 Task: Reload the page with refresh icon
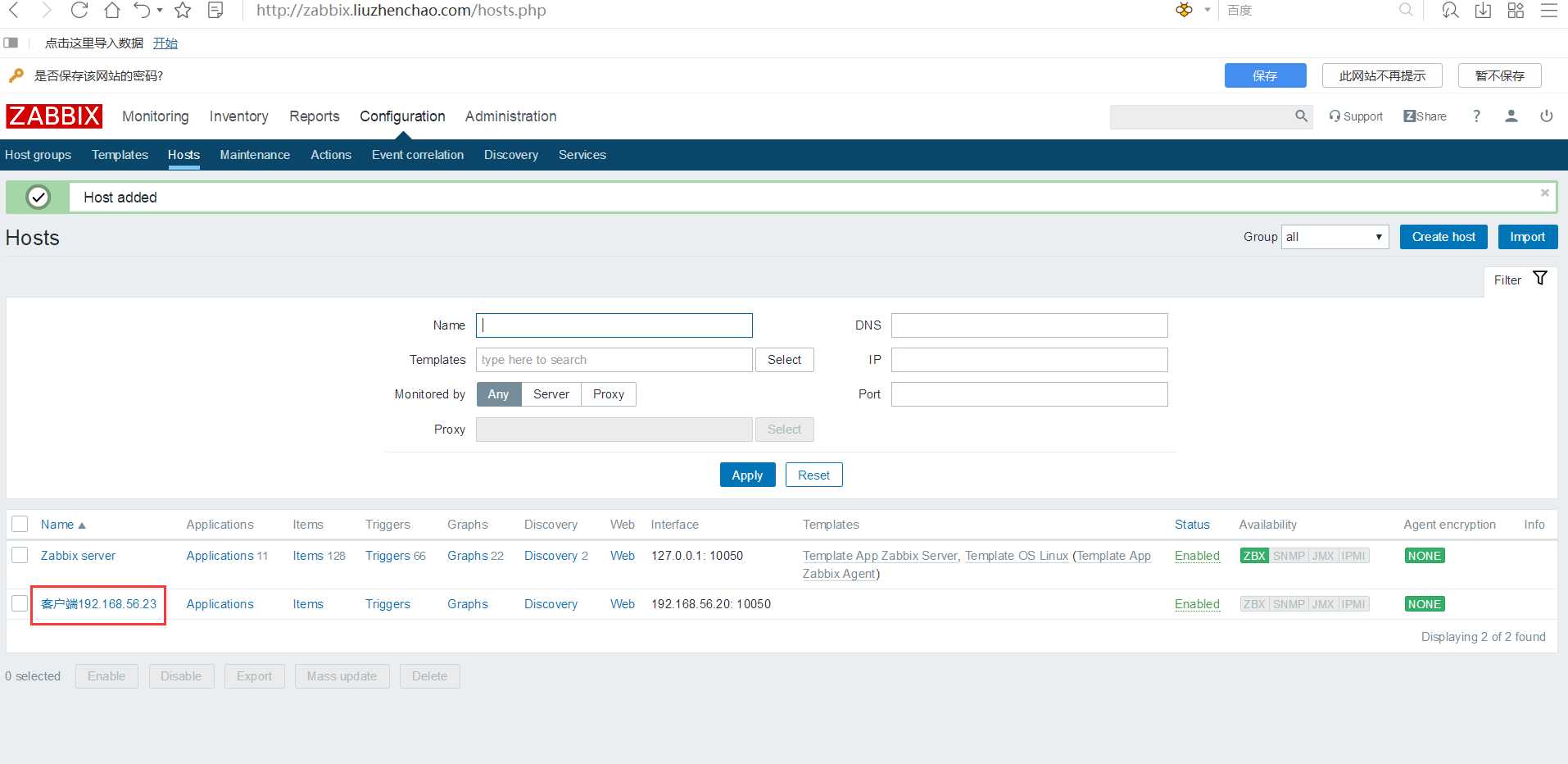coord(79,10)
